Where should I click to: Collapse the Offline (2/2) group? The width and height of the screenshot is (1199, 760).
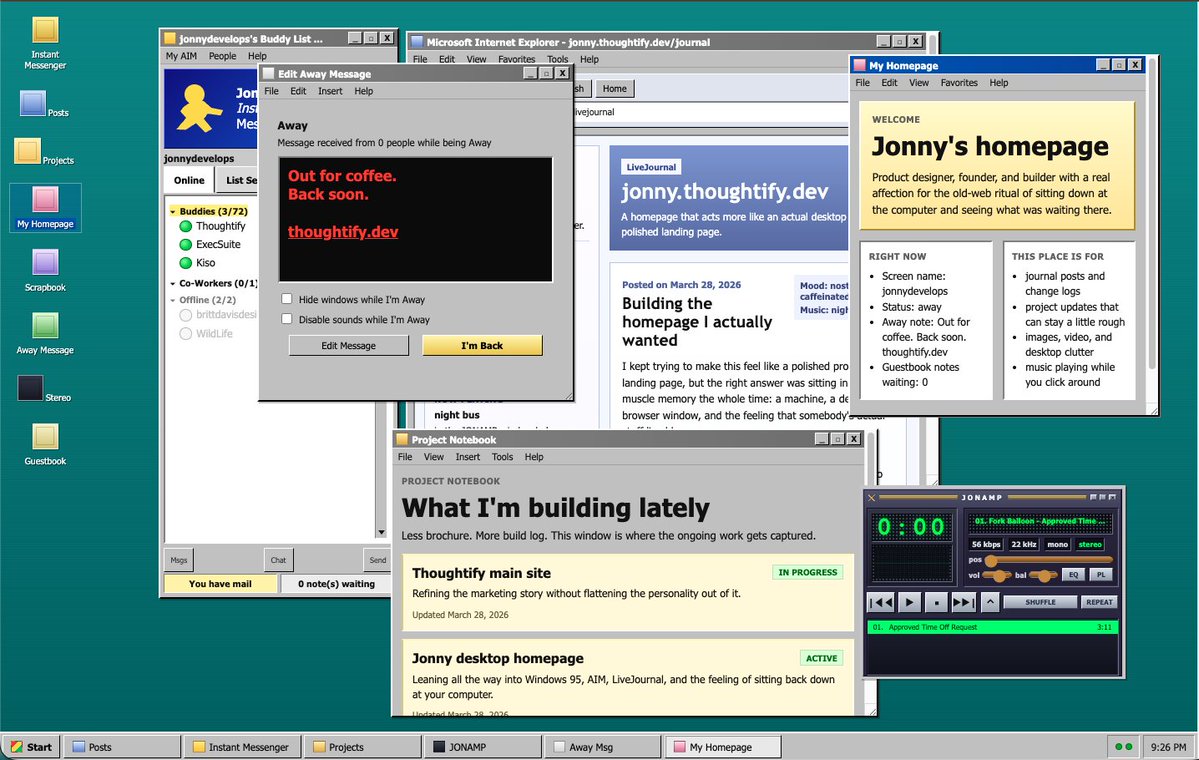[173, 300]
